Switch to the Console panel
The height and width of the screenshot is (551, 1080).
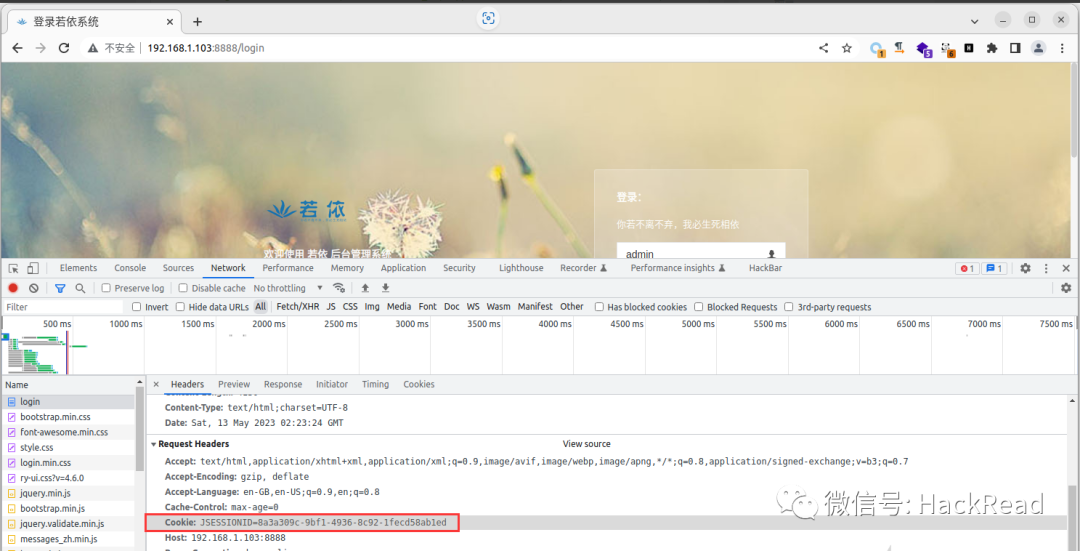tap(130, 268)
